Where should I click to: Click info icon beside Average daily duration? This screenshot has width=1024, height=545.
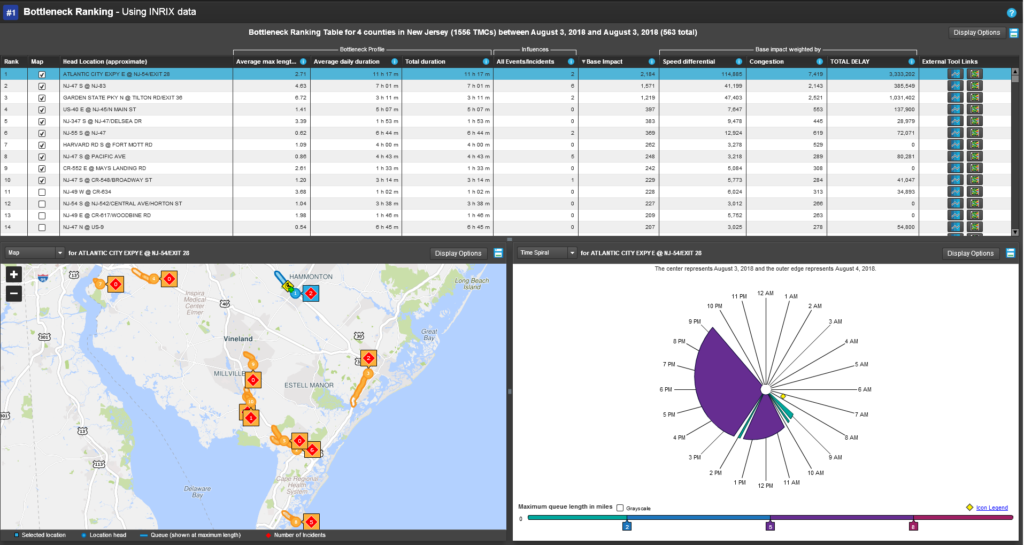pyautogui.click(x=394, y=62)
